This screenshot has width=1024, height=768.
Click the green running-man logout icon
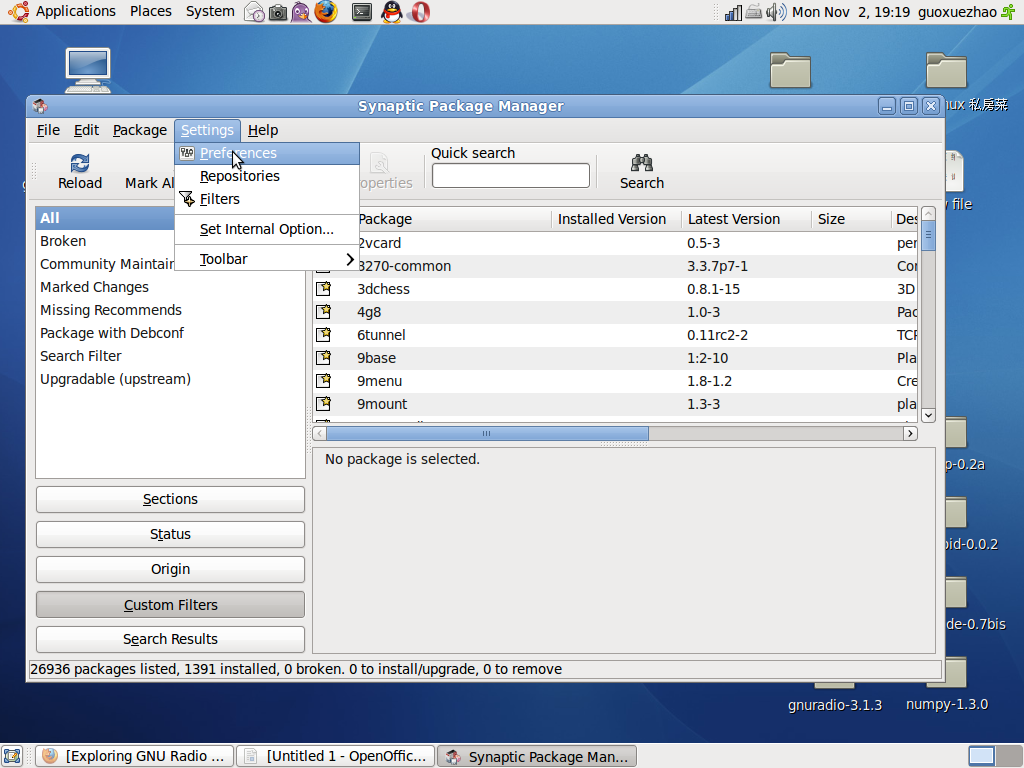[1010, 12]
